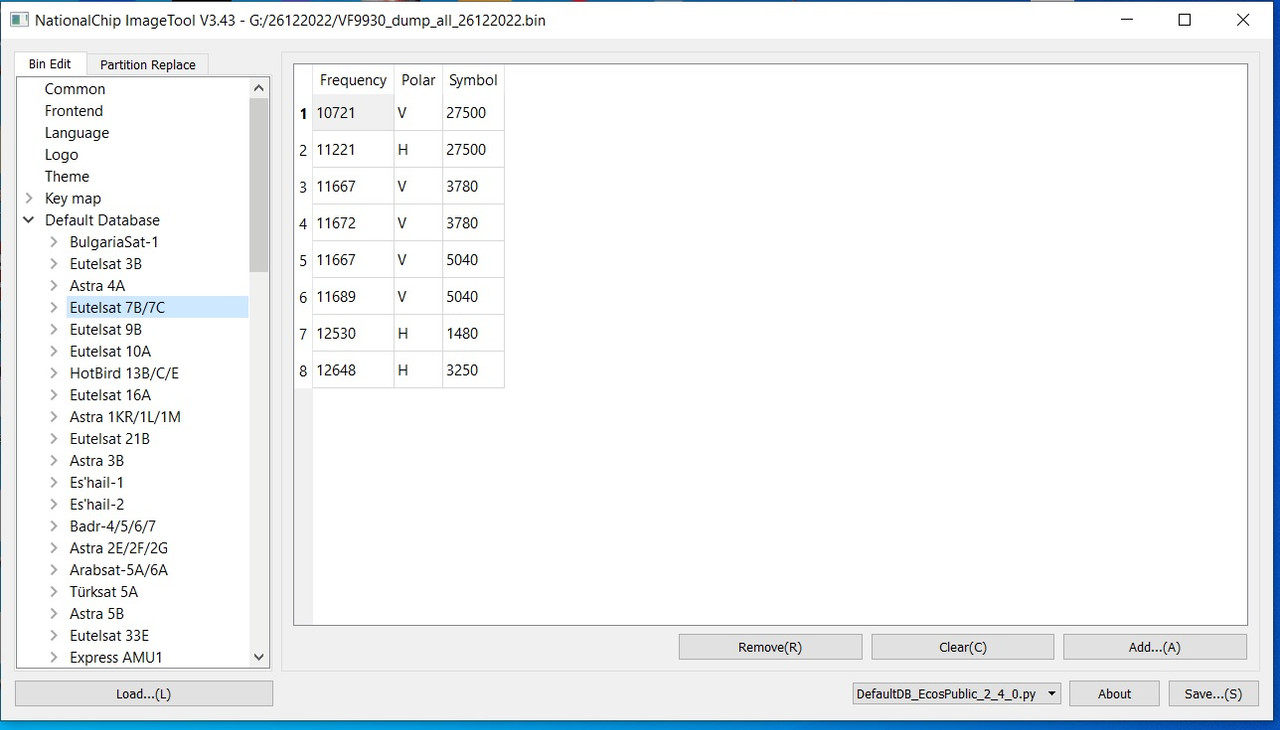
Task: Select Es'hail-2 satellite entry
Action: click(97, 504)
